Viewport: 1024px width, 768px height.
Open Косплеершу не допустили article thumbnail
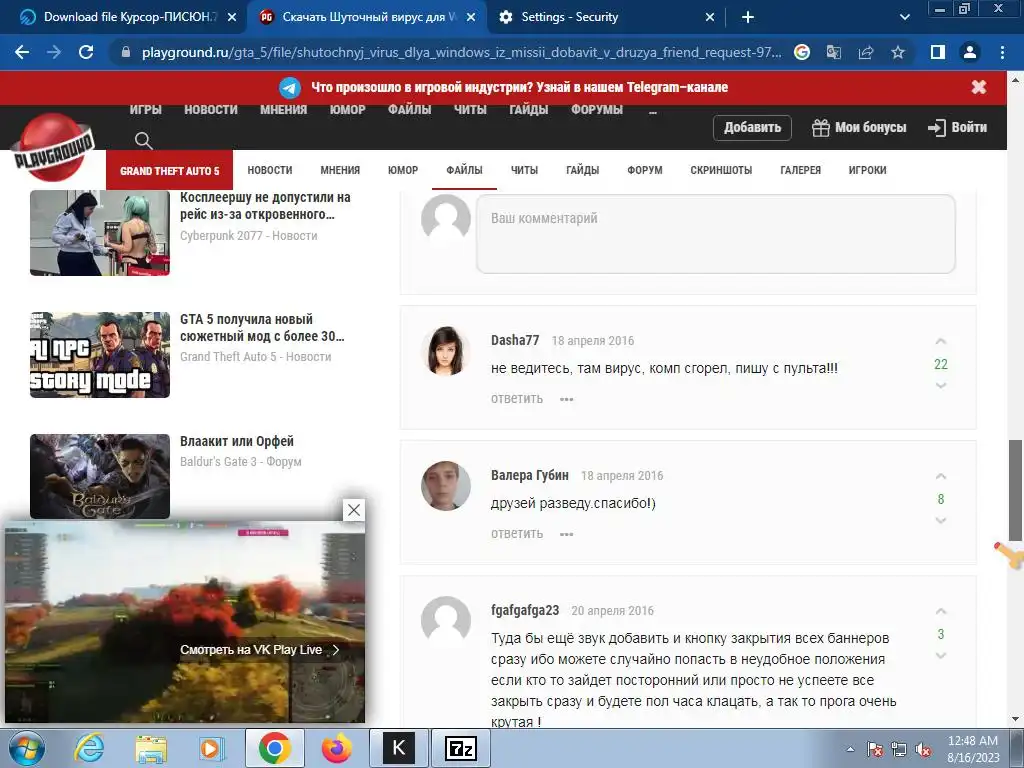click(x=100, y=233)
